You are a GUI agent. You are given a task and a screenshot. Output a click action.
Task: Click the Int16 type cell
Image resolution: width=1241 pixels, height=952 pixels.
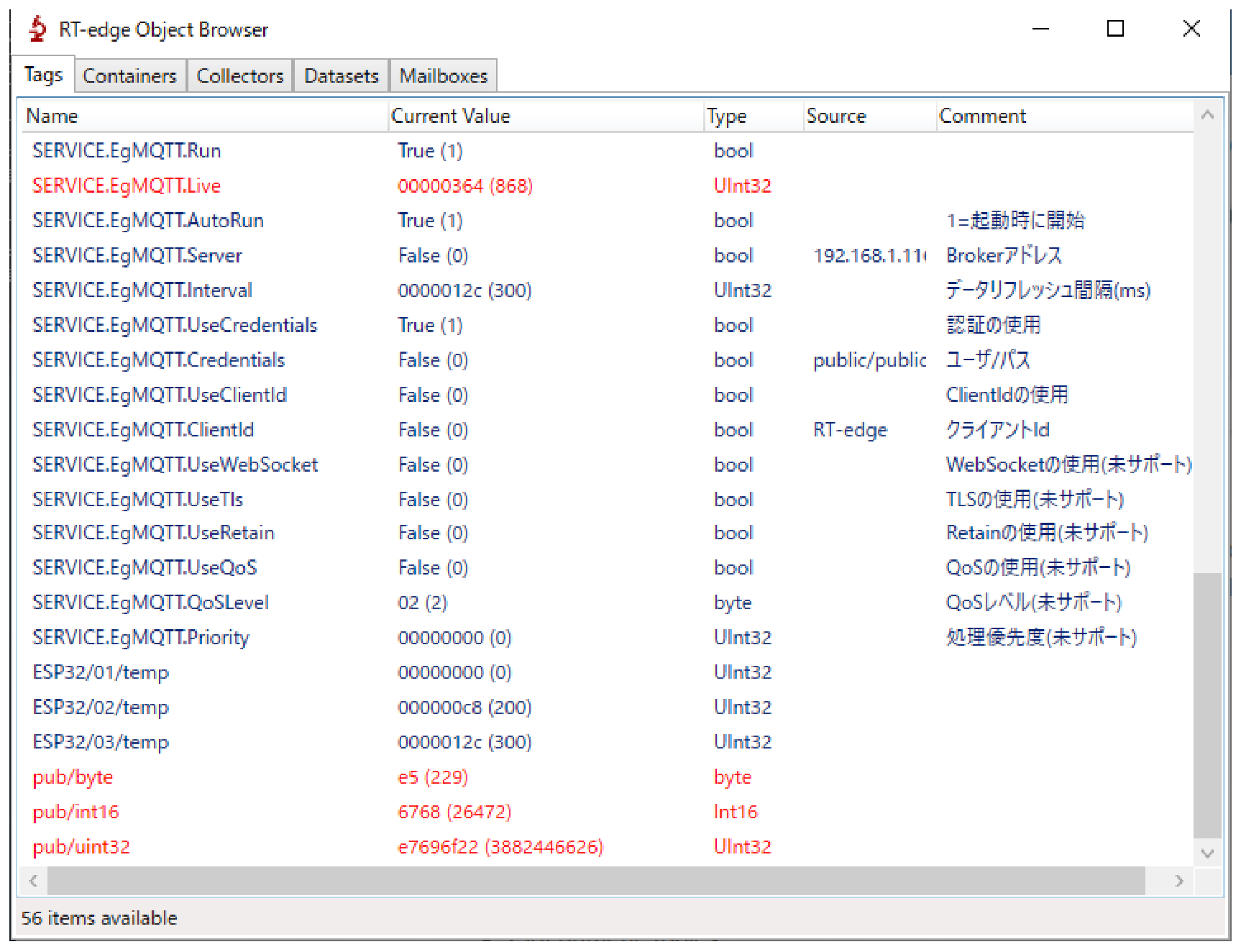(736, 811)
